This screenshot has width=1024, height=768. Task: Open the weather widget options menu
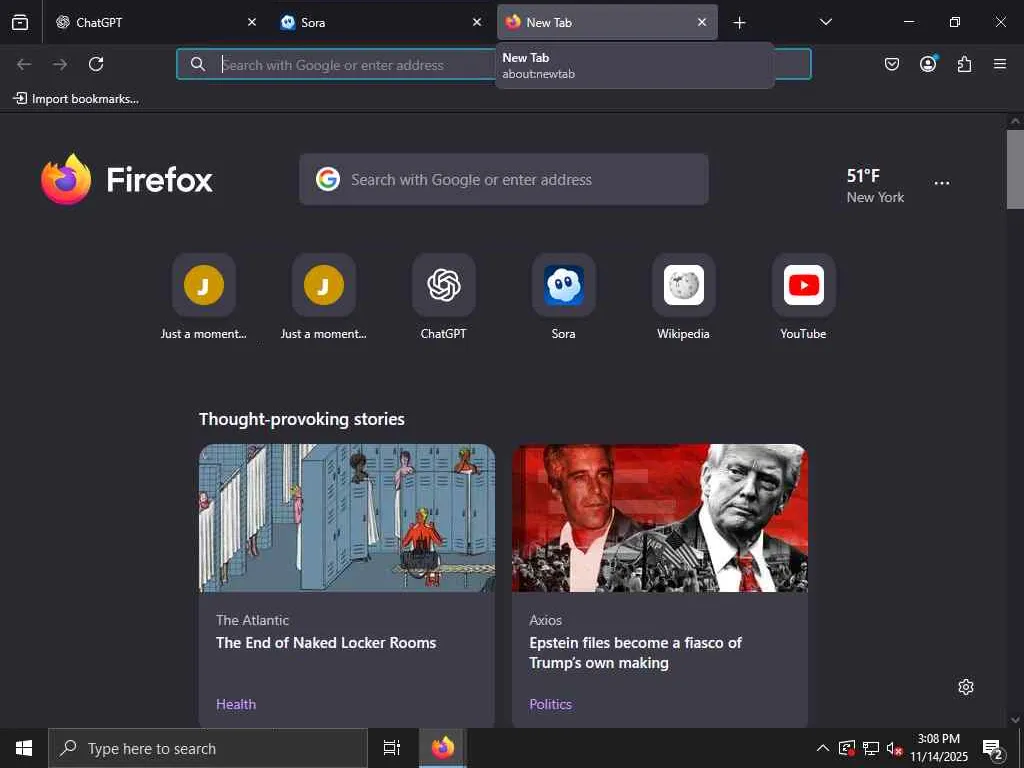pos(942,184)
